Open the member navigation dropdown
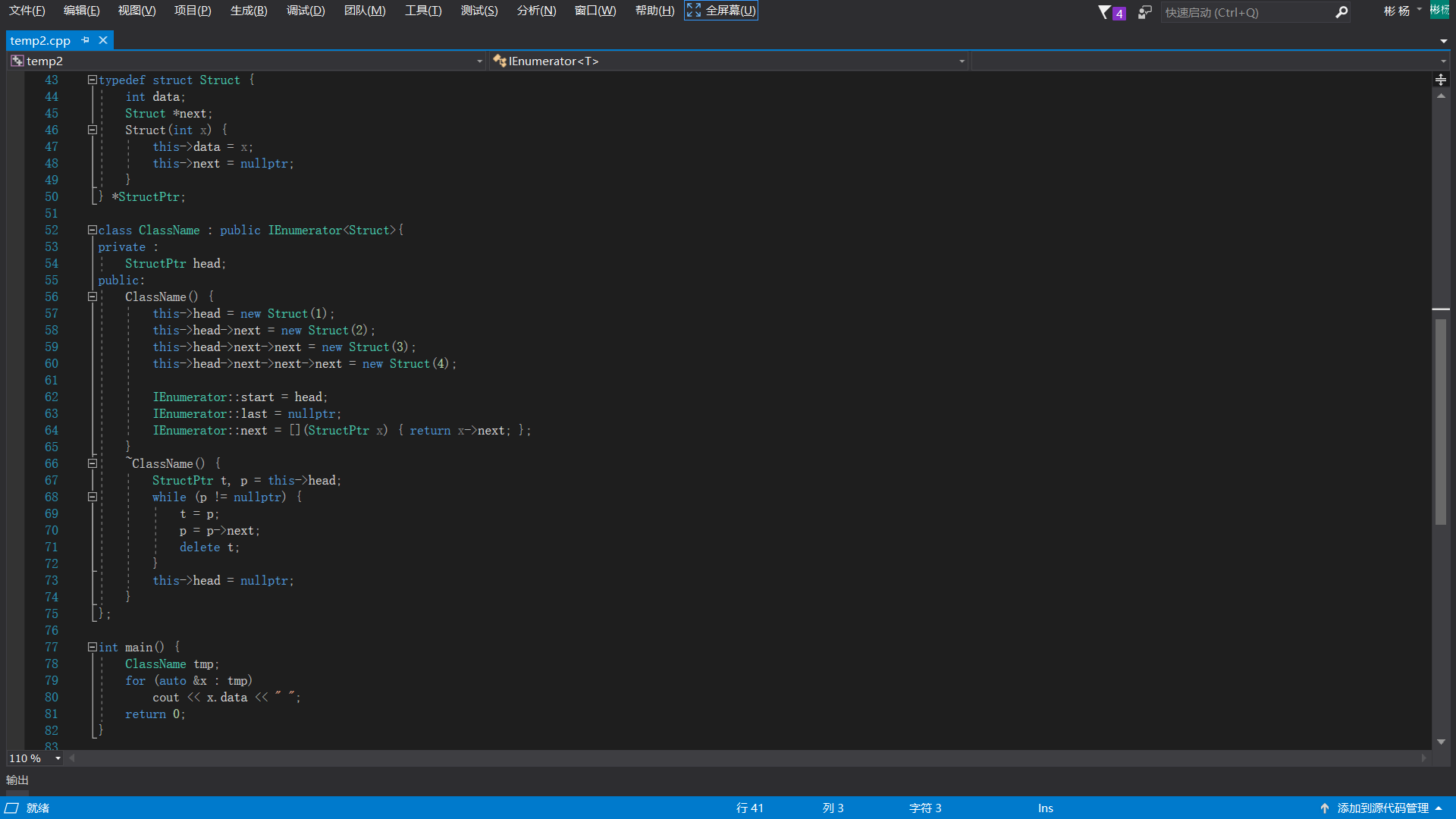Image resolution: width=1456 pixels, height=819 pixels. point(1443,61)
